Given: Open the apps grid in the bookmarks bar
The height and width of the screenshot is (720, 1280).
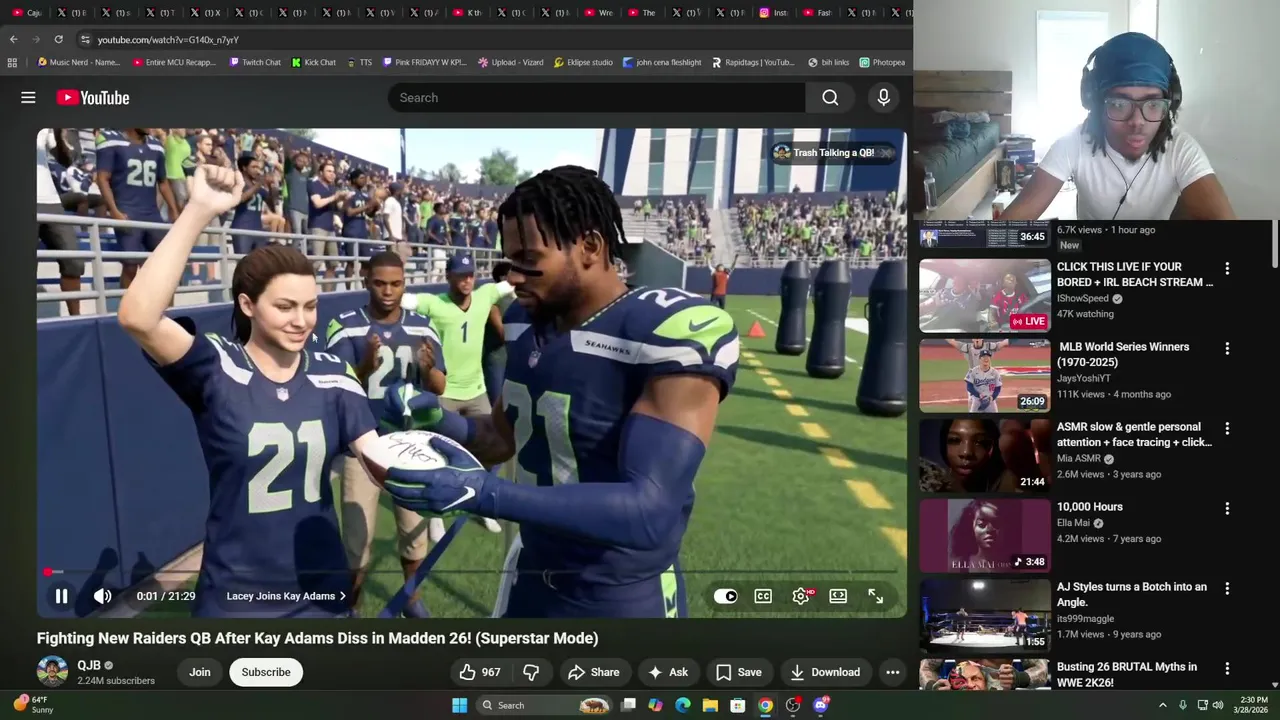Looking at the screenshot, I should (12, 62).
